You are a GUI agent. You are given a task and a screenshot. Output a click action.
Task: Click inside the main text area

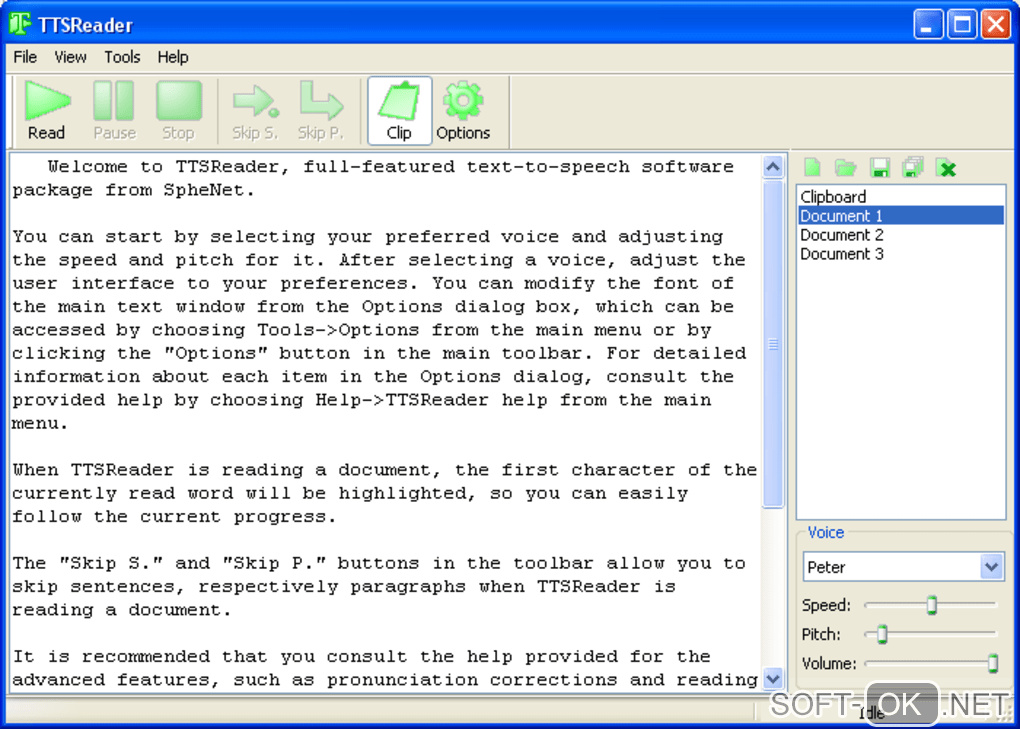[385, 423]
